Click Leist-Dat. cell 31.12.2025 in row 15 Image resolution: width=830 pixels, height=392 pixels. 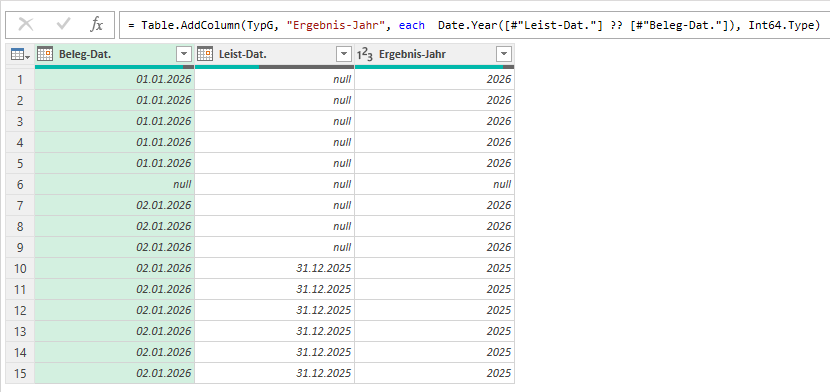pos(275,373)
